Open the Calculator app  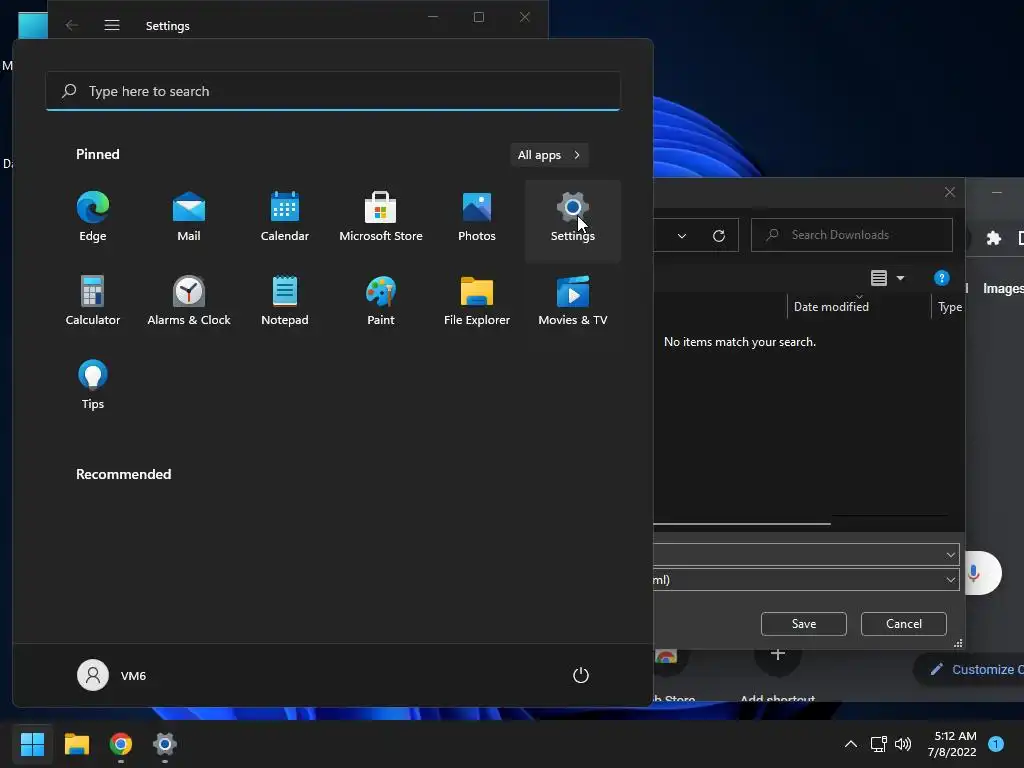(93, 301)
